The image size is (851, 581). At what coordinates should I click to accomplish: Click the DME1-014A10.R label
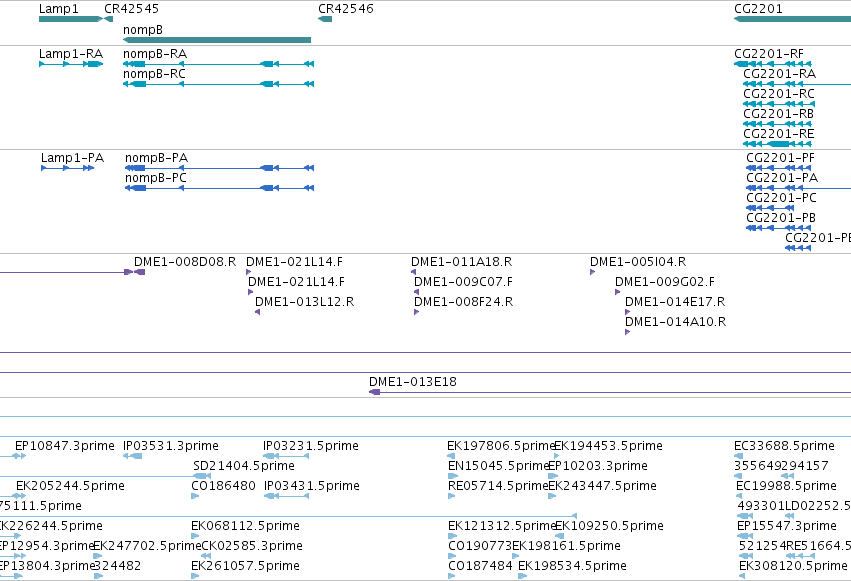[x=676, y=322]
